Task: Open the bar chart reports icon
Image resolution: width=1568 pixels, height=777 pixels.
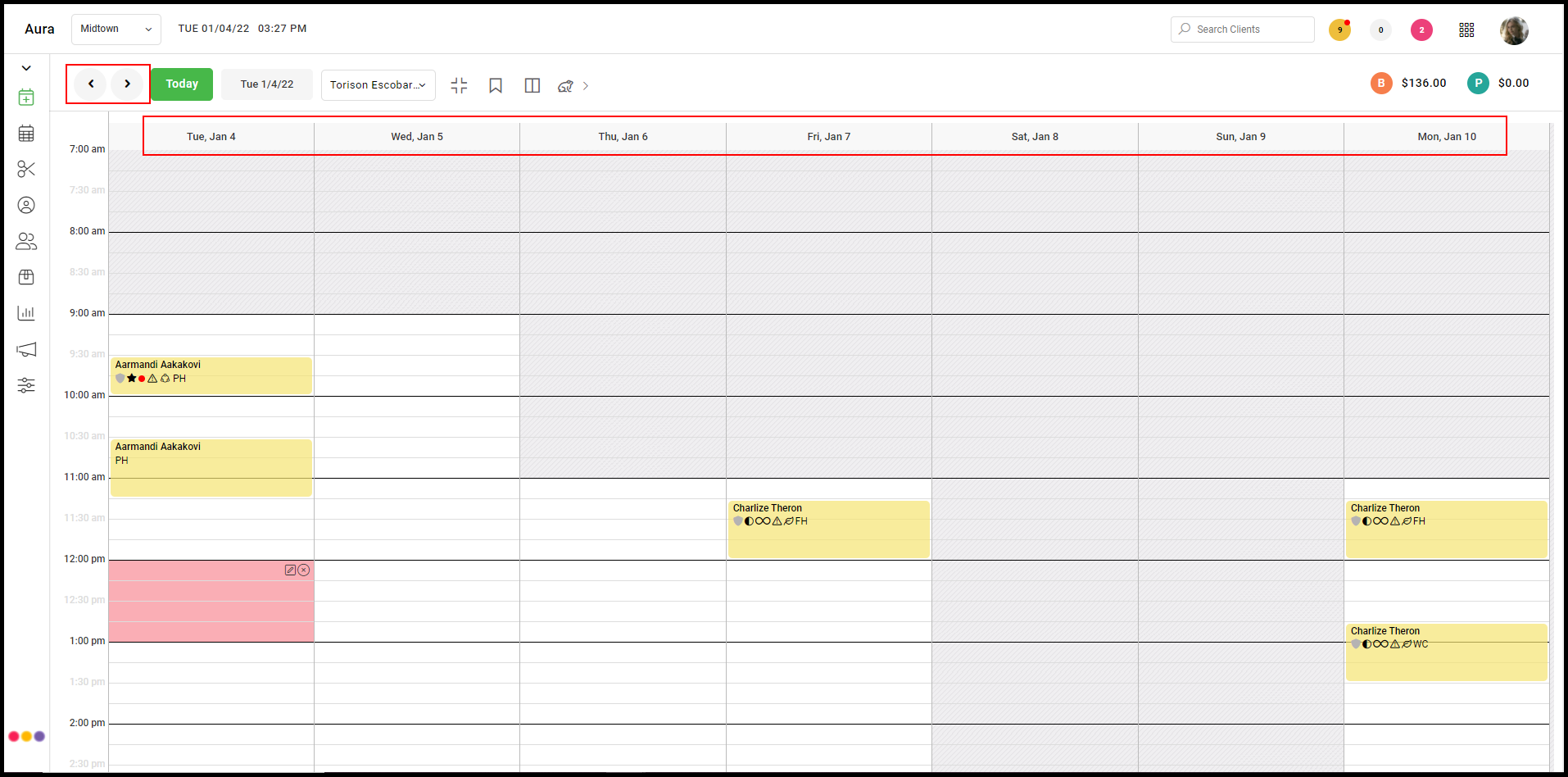Action: 26,313
